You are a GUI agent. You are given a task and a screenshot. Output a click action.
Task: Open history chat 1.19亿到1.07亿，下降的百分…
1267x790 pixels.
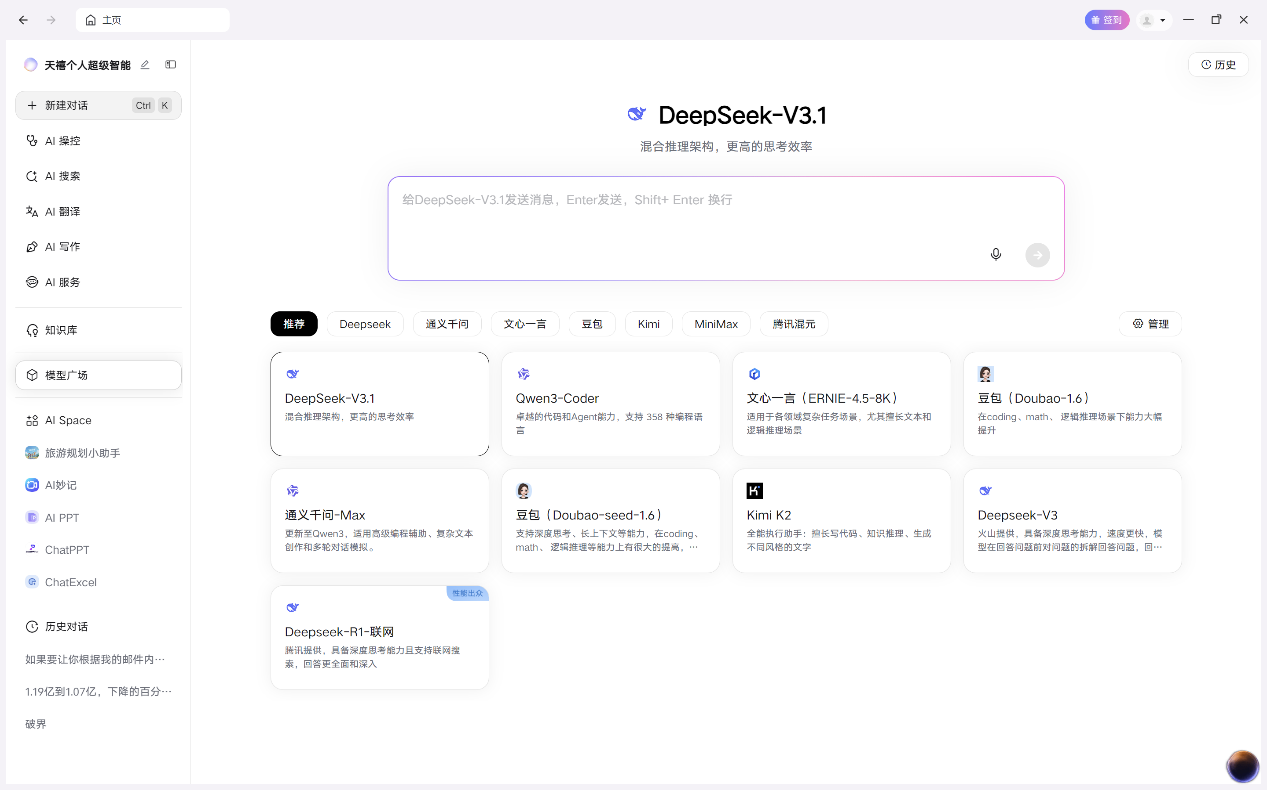click(98, 691)
